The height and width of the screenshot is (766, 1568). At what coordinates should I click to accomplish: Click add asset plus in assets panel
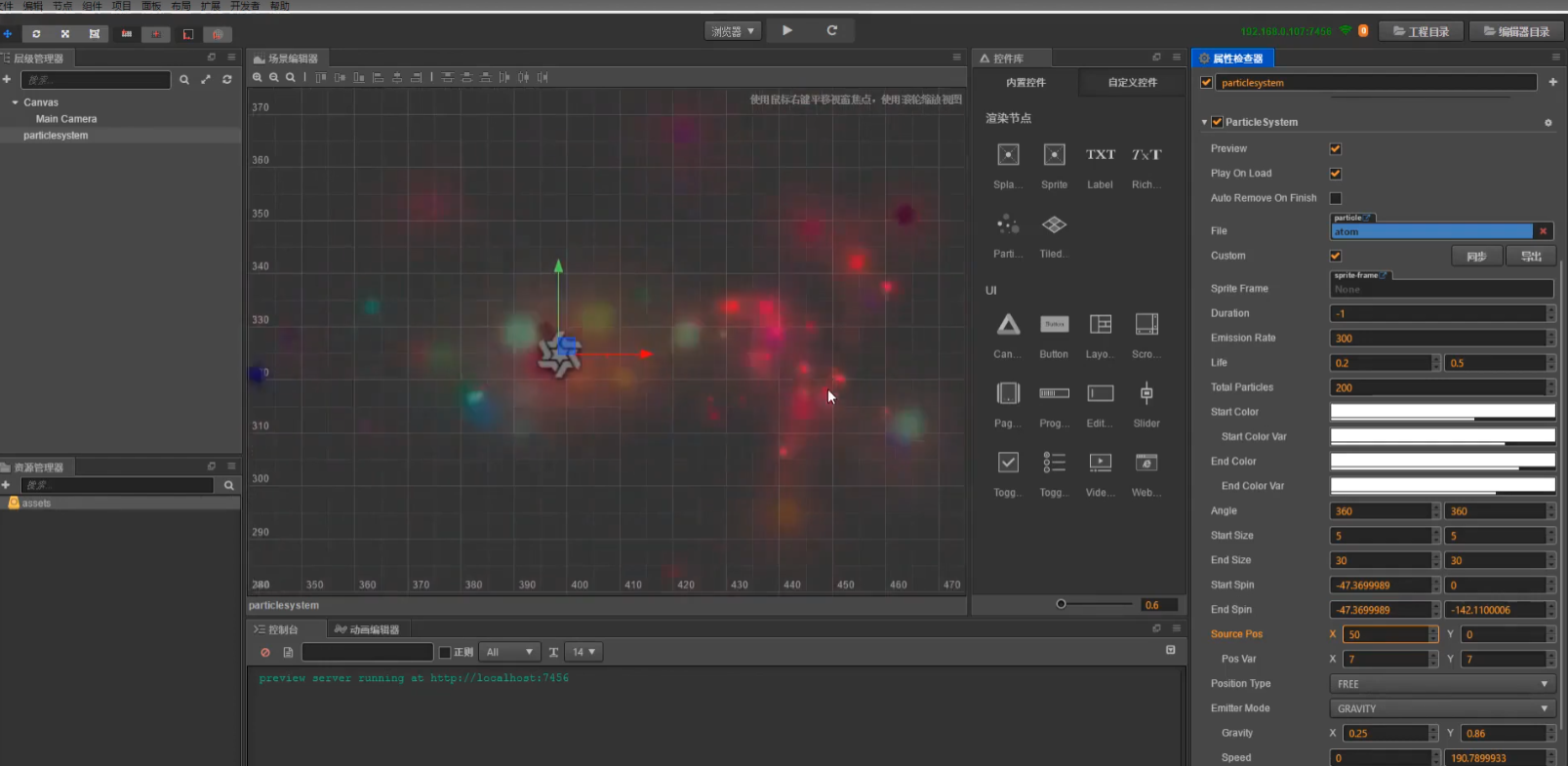pyautogui.click(x=6, y=485)
